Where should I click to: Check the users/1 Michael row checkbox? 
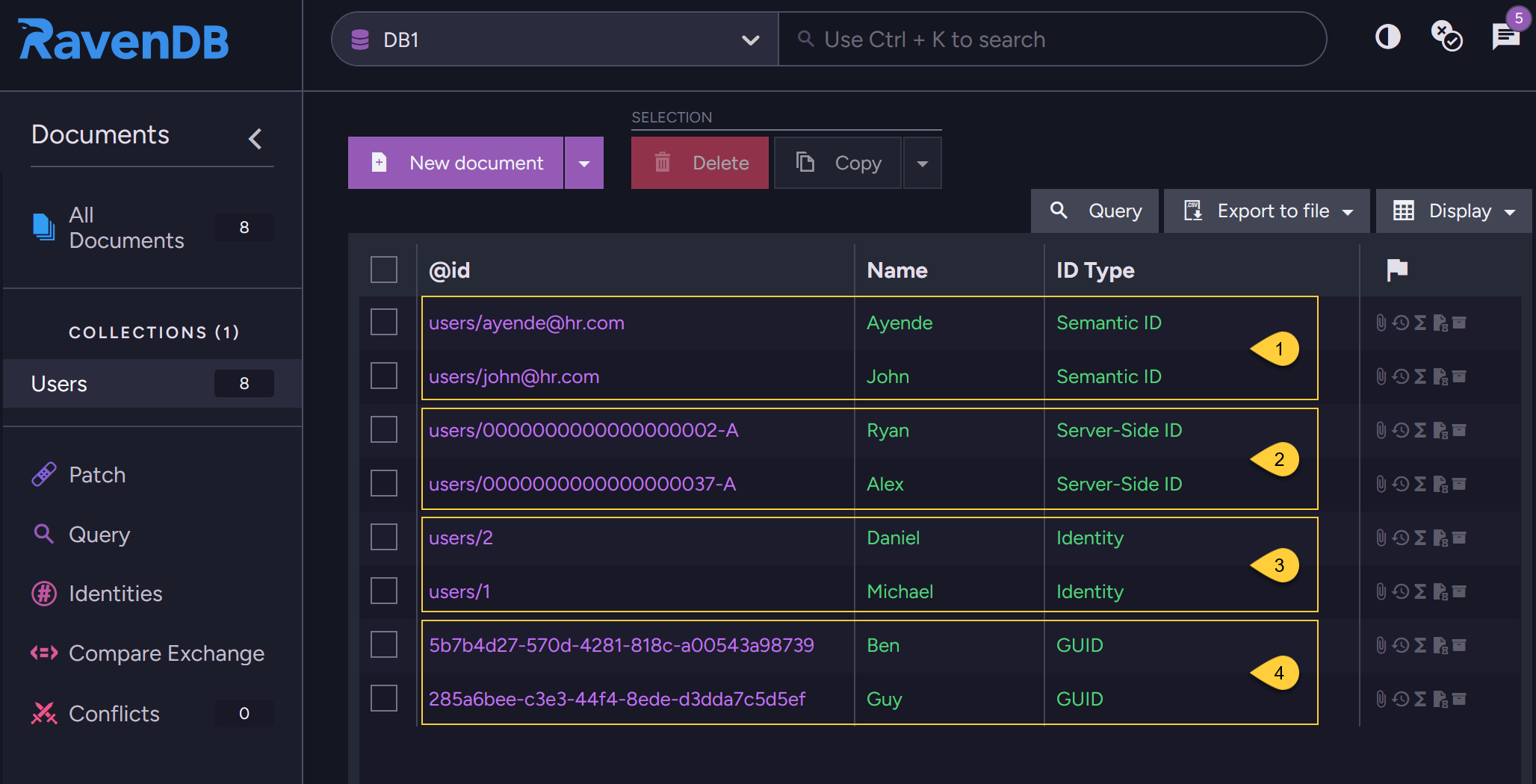click(x=384, y=591)
